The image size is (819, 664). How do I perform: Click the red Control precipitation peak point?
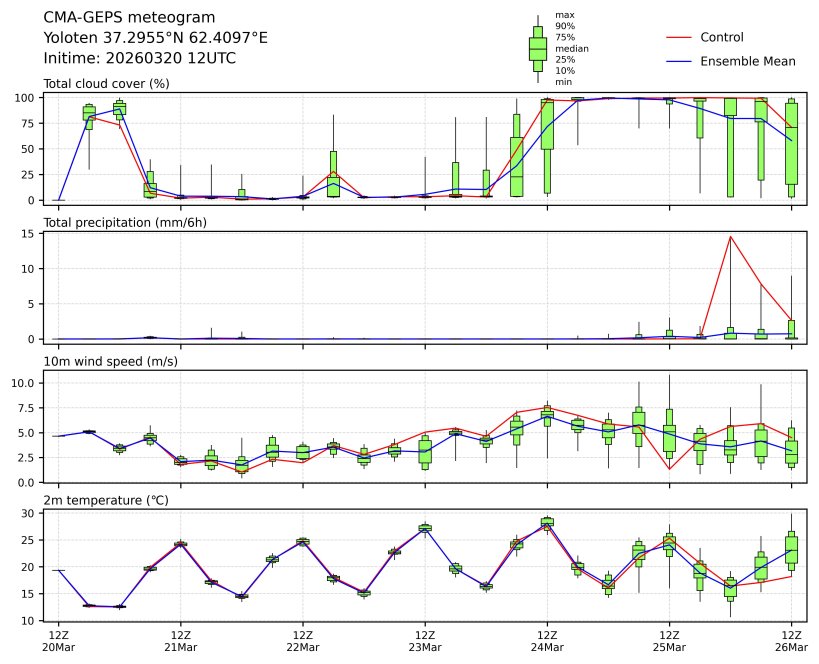[x=731, y=237]
